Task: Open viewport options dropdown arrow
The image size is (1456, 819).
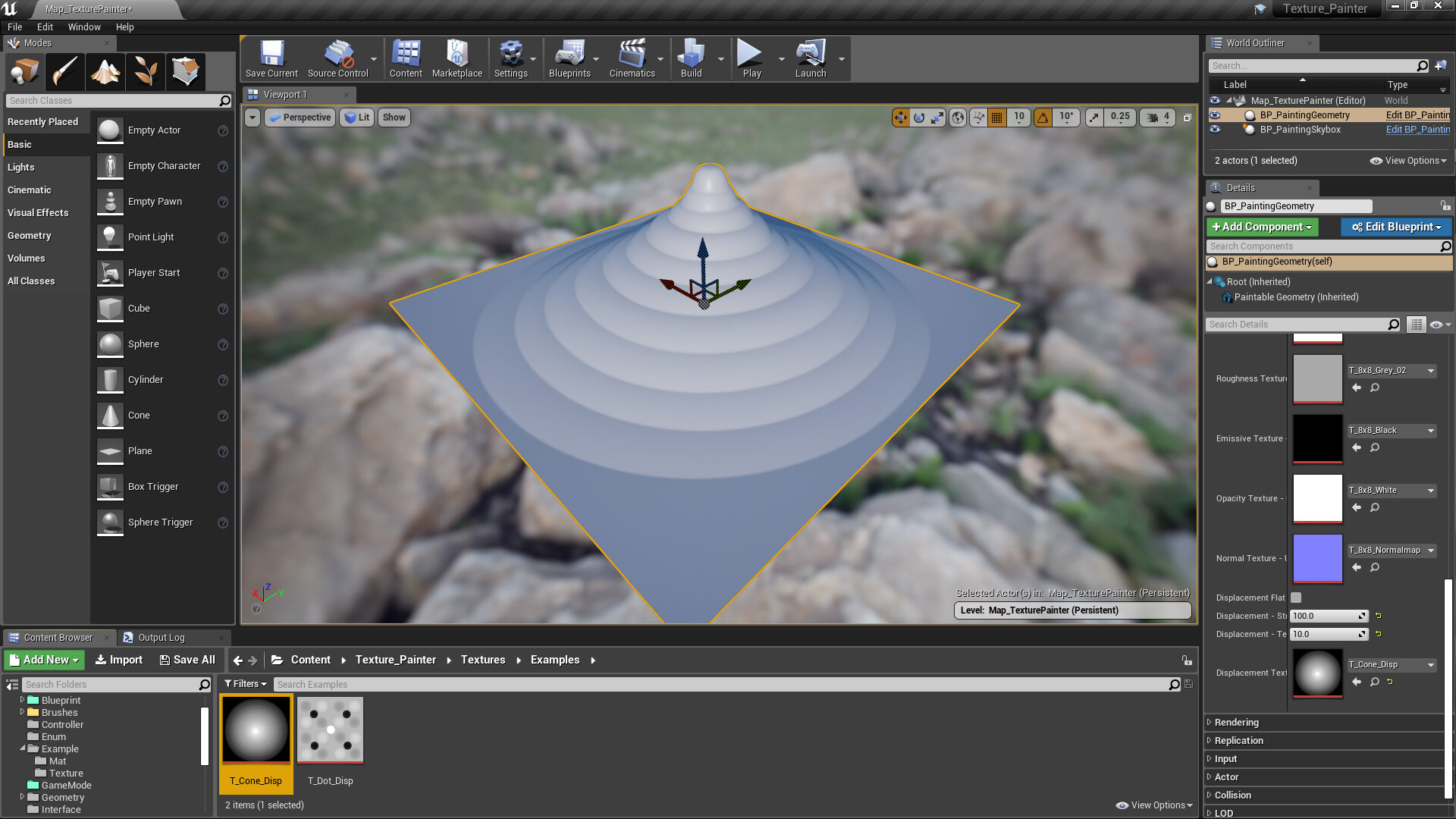Action: [x=253, y=118]
